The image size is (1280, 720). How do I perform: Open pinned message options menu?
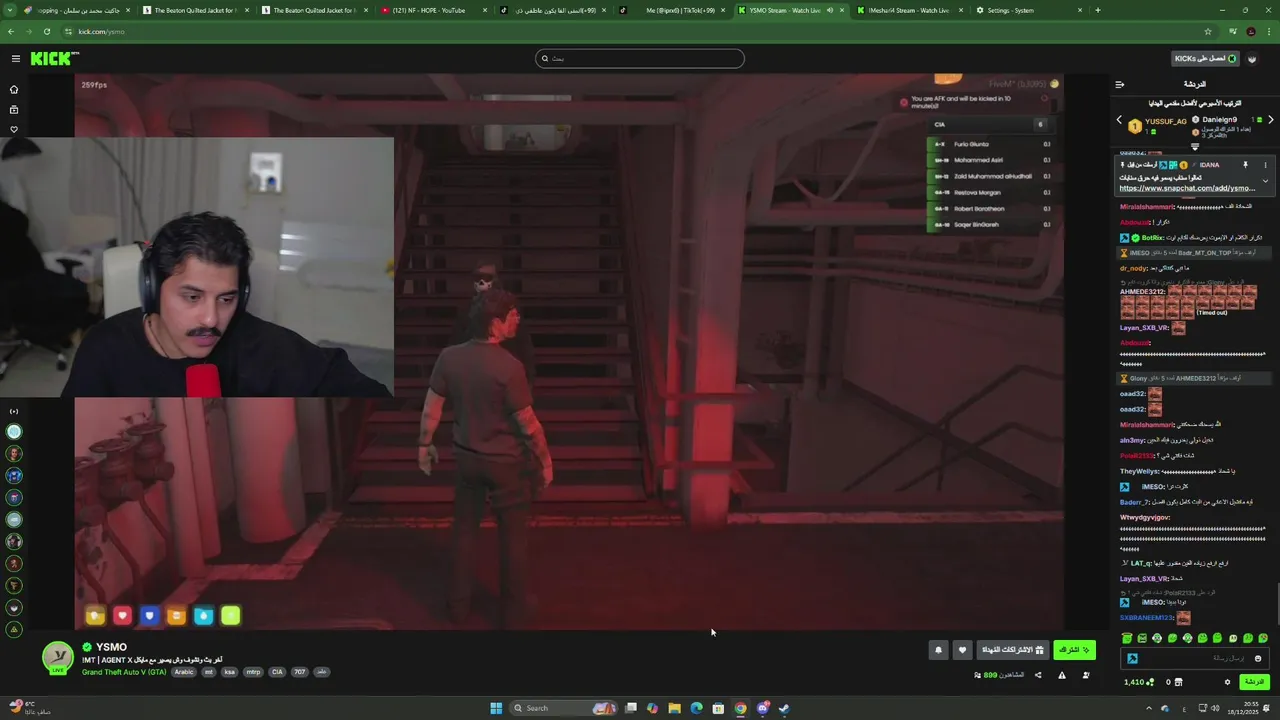(x=1265, y=165)
